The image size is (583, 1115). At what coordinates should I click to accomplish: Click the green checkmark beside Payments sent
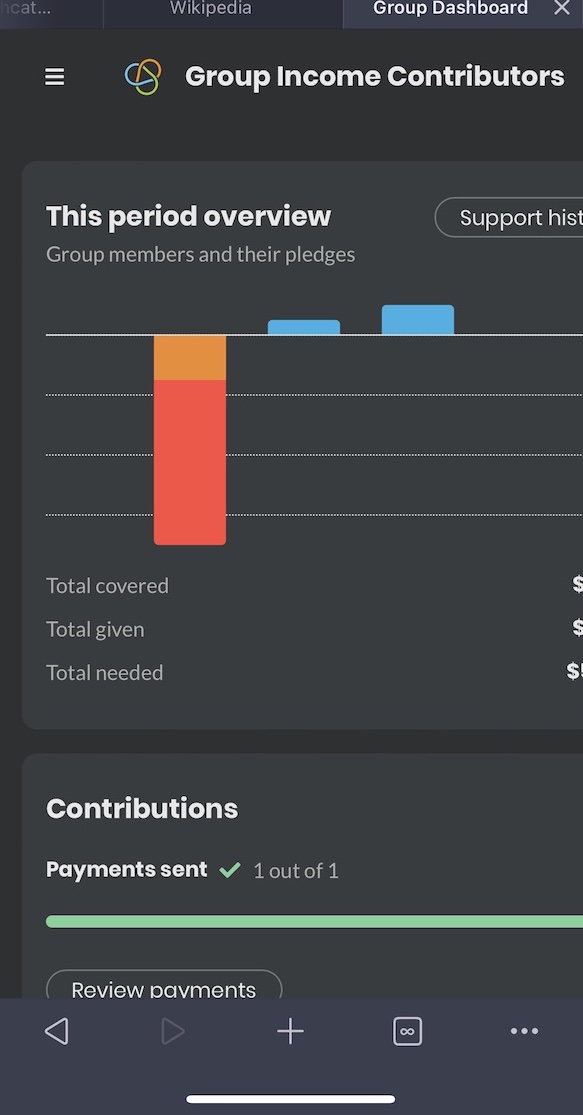tap(230, 869)
